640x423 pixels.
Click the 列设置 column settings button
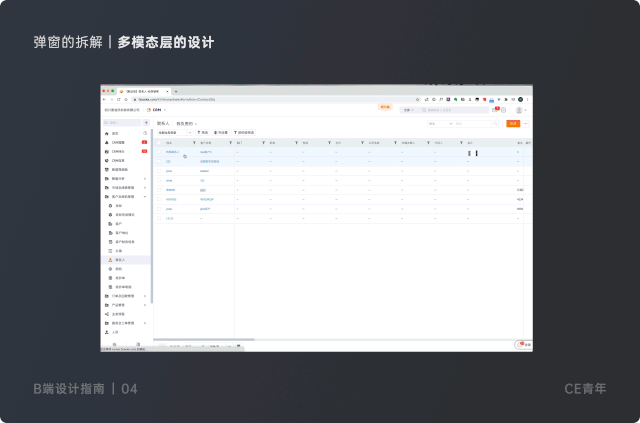pyautogui.click(x=221, y=133)
